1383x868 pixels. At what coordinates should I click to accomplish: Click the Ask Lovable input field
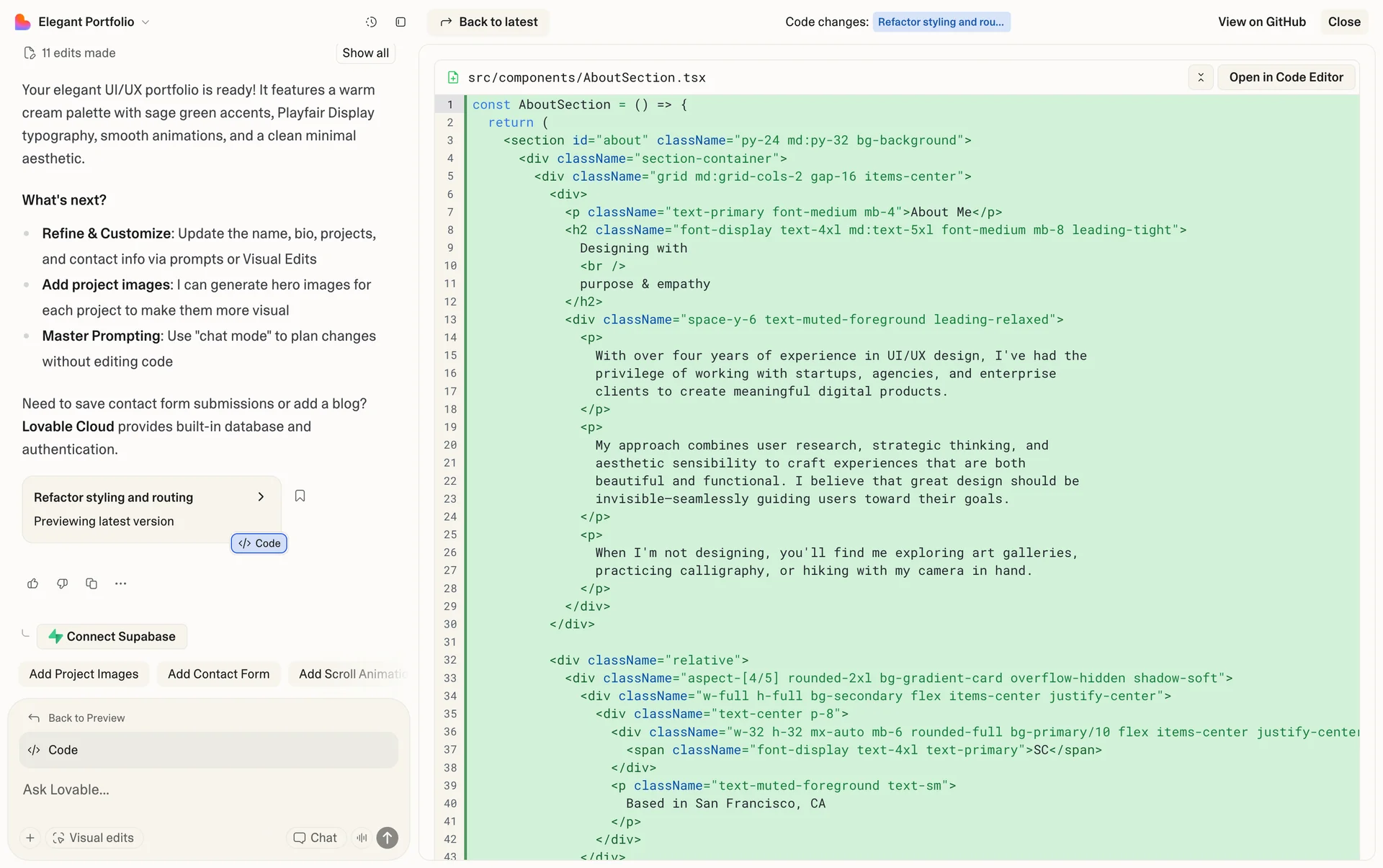pyautogui.click(x=209, y=789)
